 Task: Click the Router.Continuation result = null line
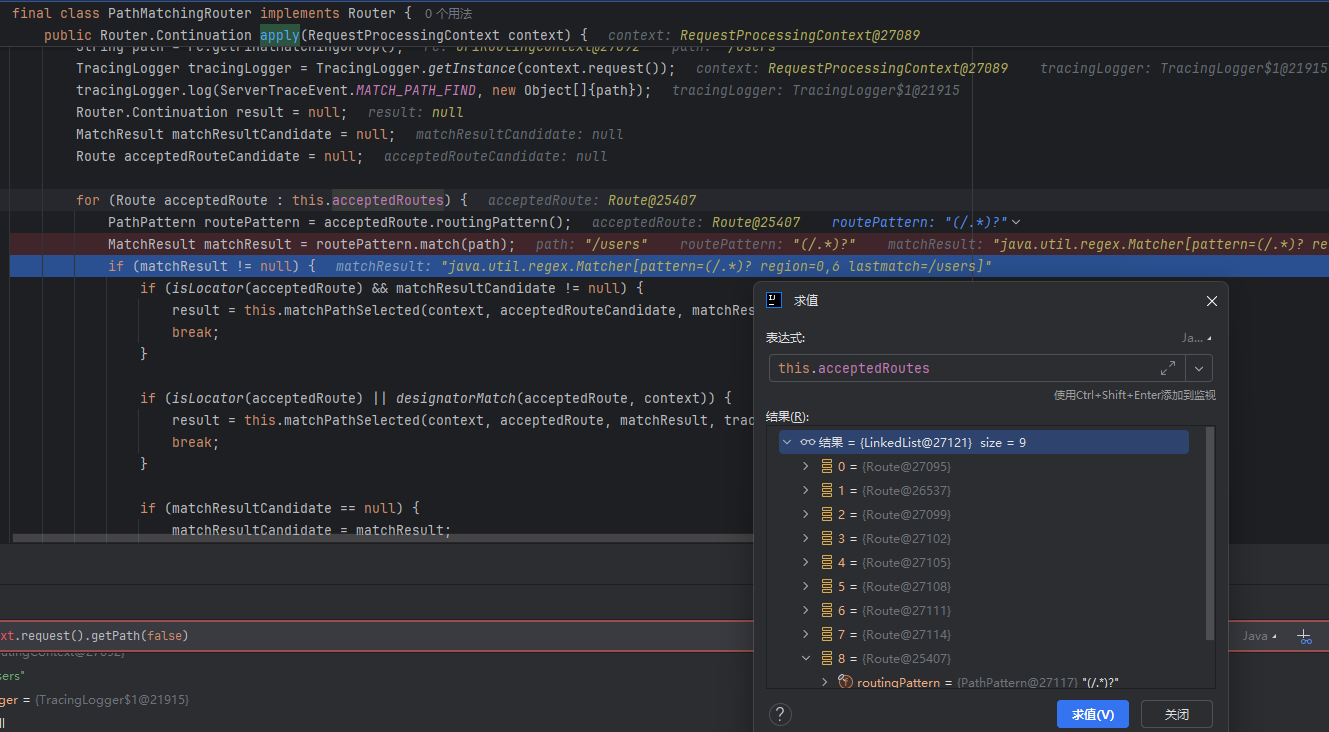tap(212, 112)
